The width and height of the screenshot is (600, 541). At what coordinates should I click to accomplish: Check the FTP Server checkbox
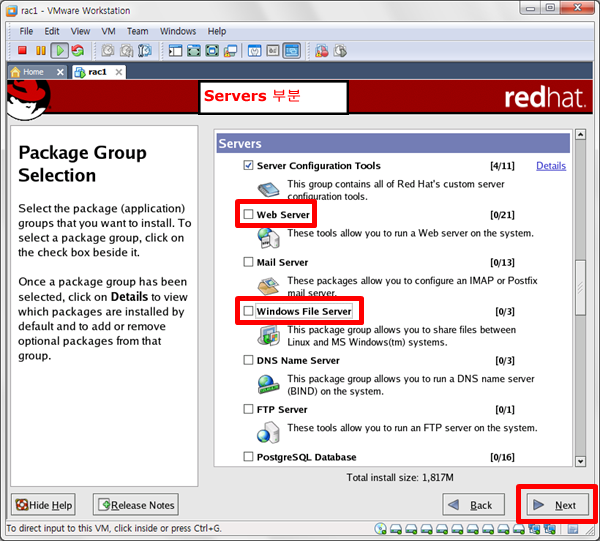pos(248,409)
